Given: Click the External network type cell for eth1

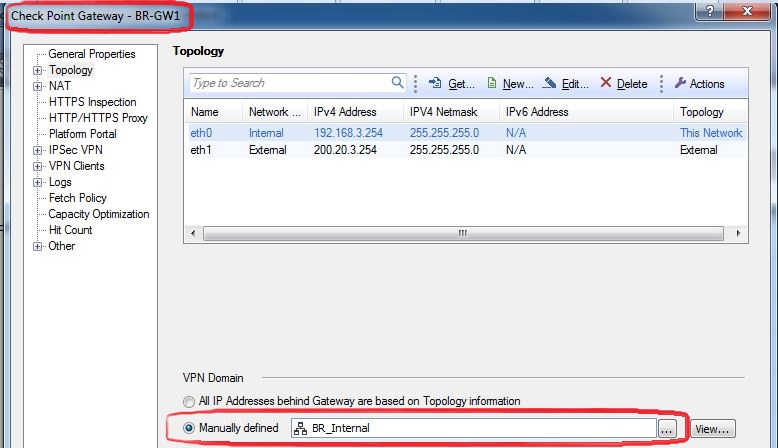Looking at the screenshot, I should 268,150.
